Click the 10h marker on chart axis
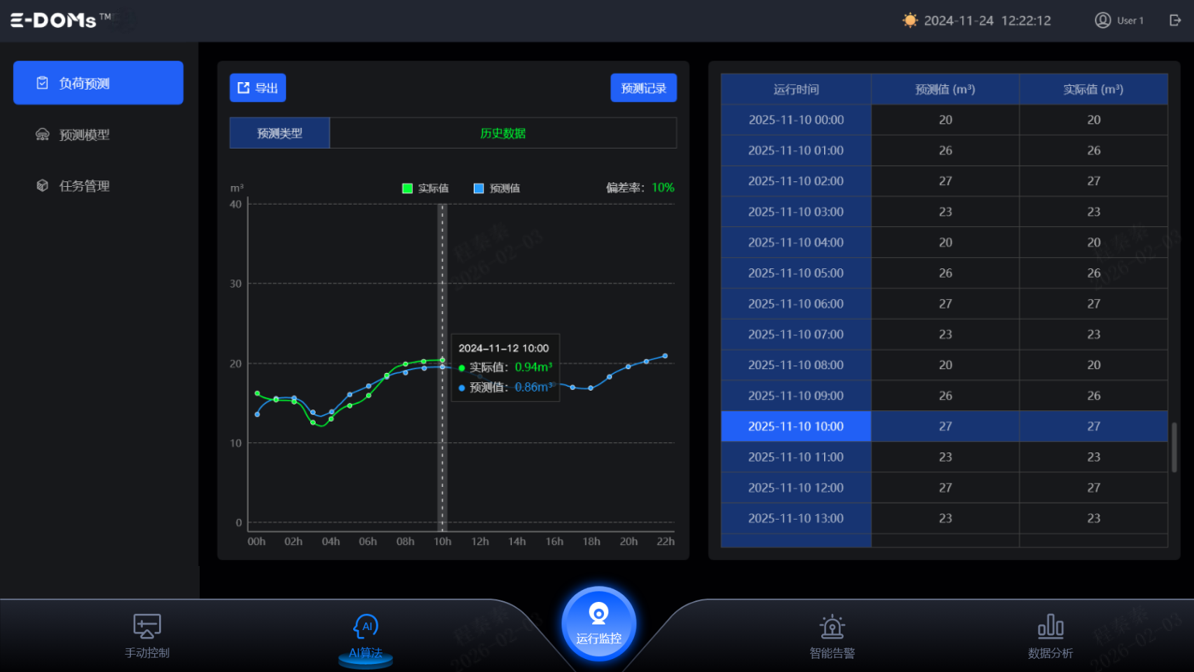This screenshot has width=1194, height=672. tap(442, 541)
